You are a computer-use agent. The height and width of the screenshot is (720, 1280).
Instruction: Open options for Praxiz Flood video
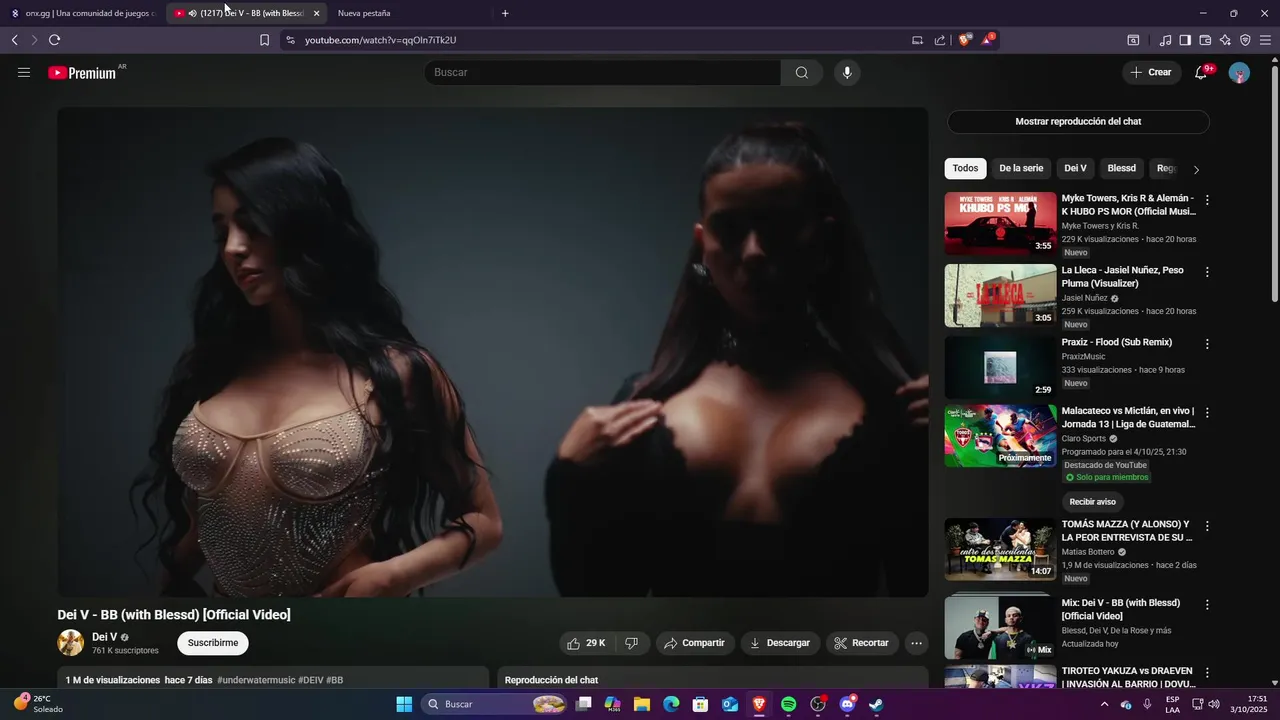pos(1207,344)
